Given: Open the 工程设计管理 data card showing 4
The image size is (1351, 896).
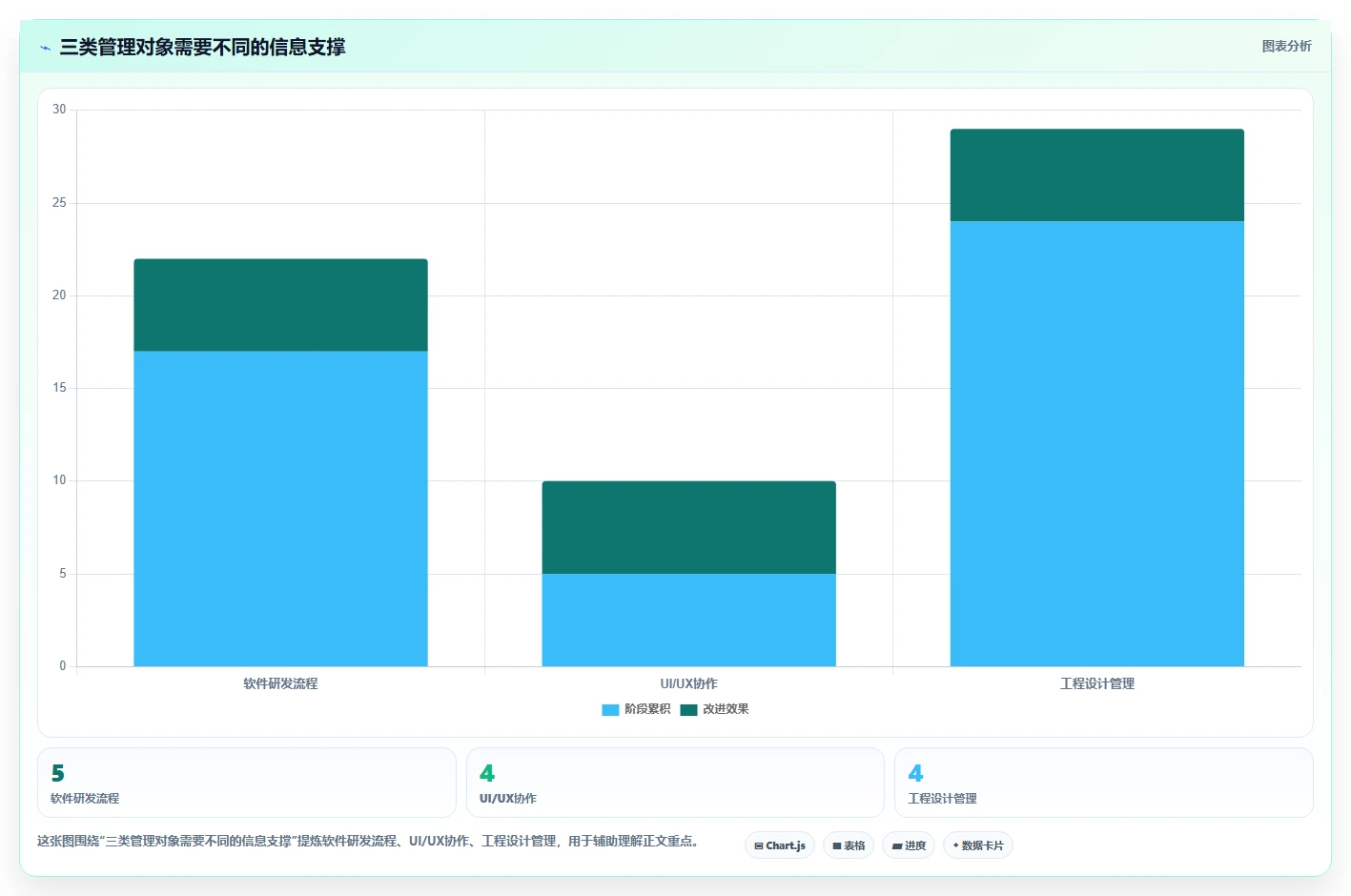Looking at the screenshot, I should coord(1103,783).
